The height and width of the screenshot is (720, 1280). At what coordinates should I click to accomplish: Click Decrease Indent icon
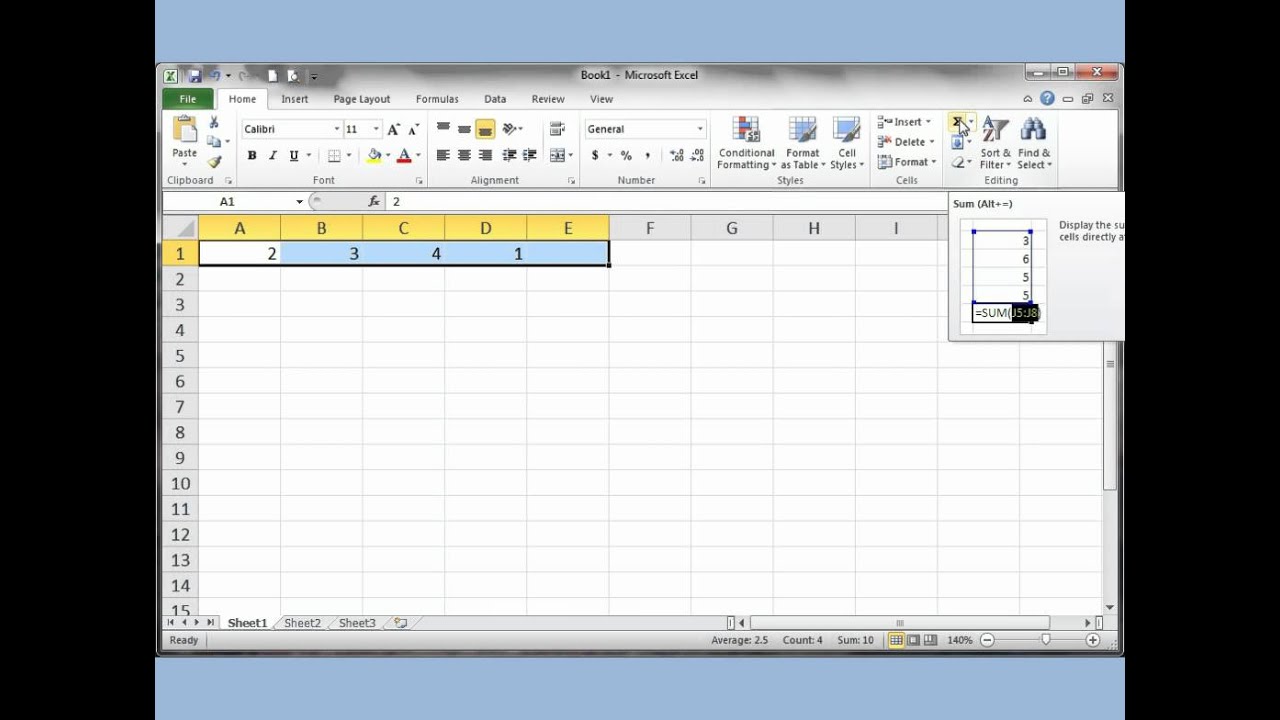pyautogui.click(x=509, y=155)
